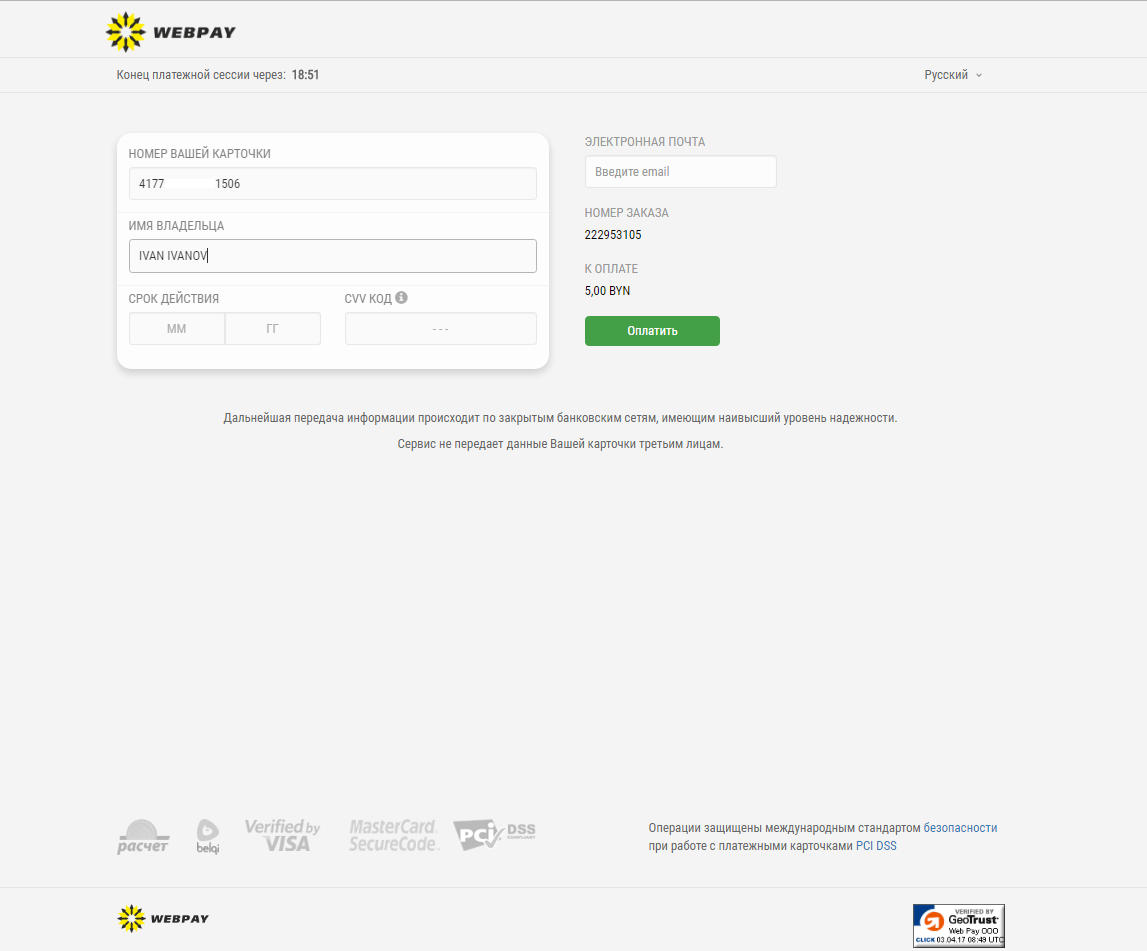Viewport: 1147px width, 951px height.
Task: Click the PCI DSS compliance logo
Action: point(494,835)
